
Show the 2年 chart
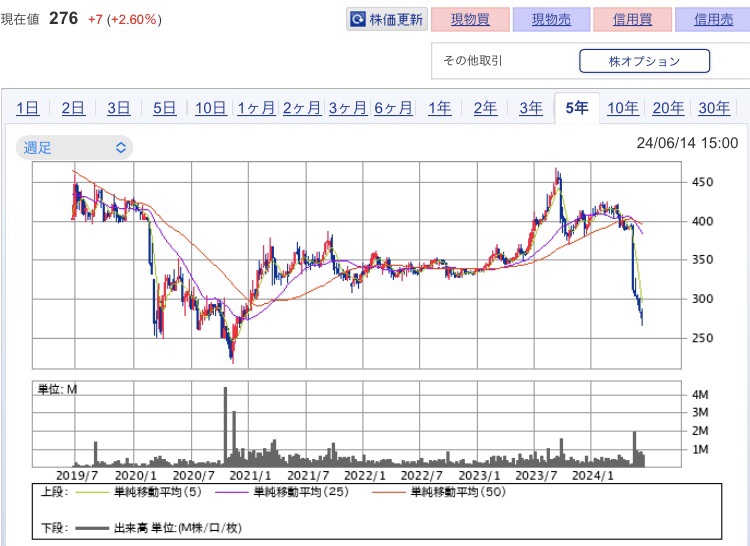(485, 108)
